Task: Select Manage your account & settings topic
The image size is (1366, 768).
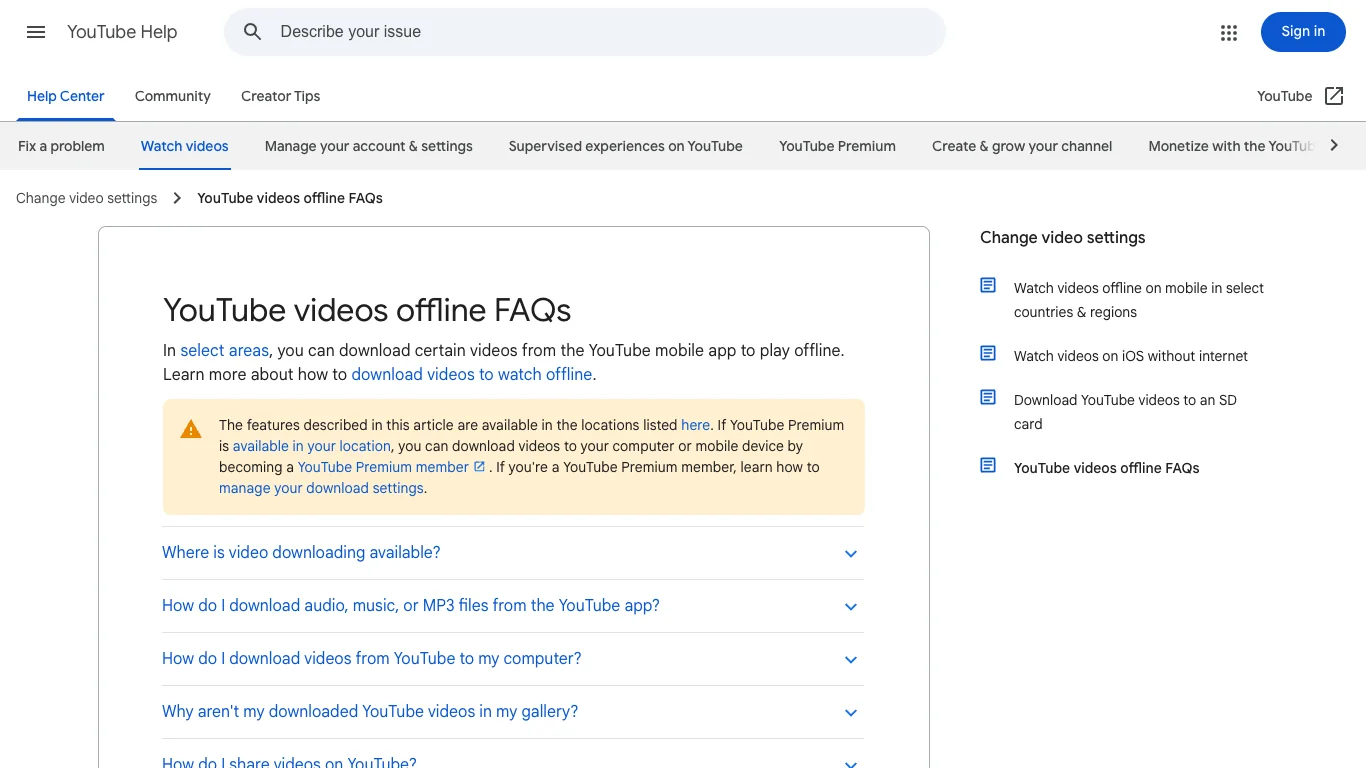Action: coord(369,146)
